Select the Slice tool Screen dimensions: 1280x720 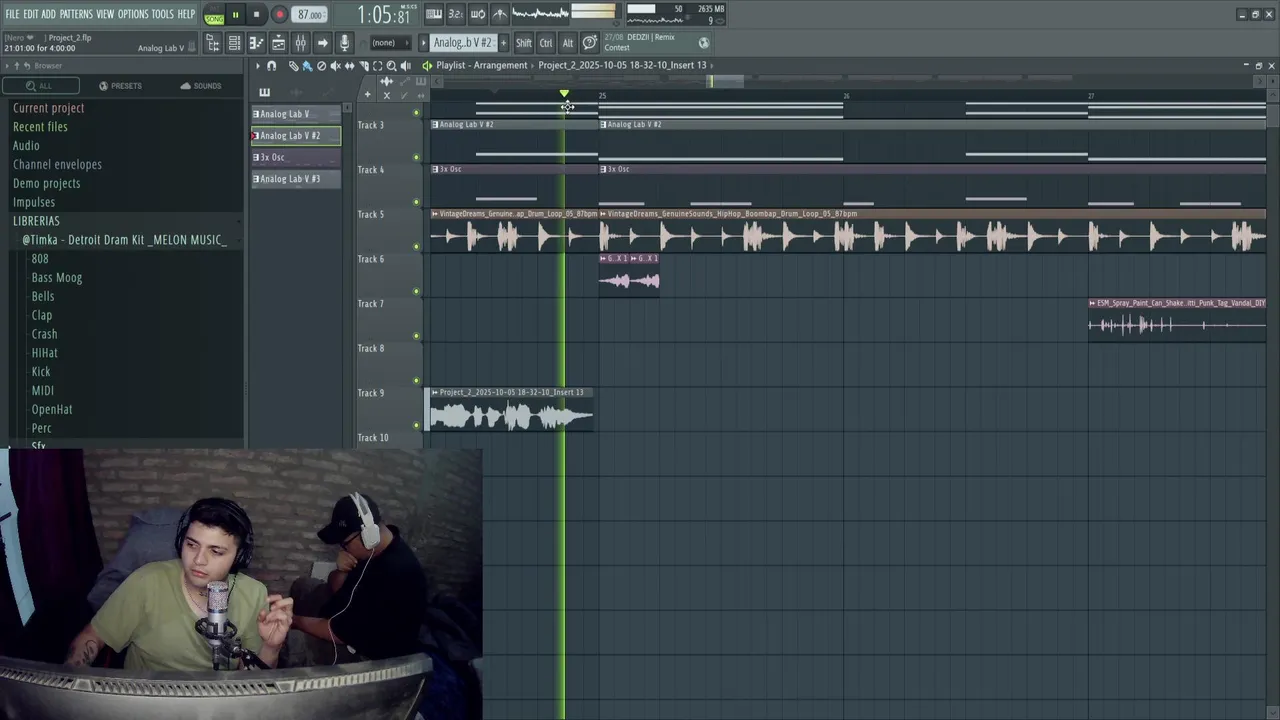coord(364,66)
